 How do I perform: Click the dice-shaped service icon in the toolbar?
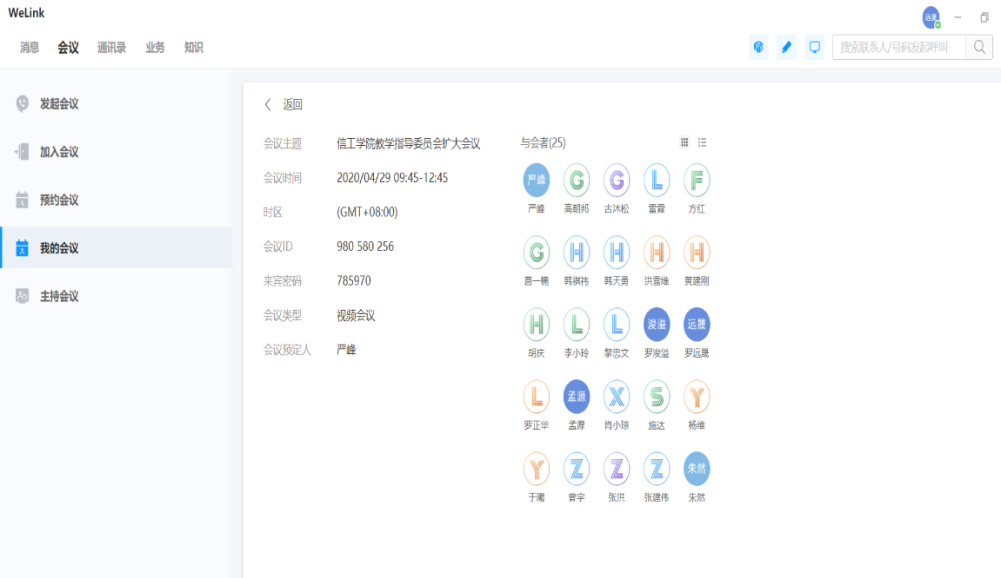coord(758,46)
